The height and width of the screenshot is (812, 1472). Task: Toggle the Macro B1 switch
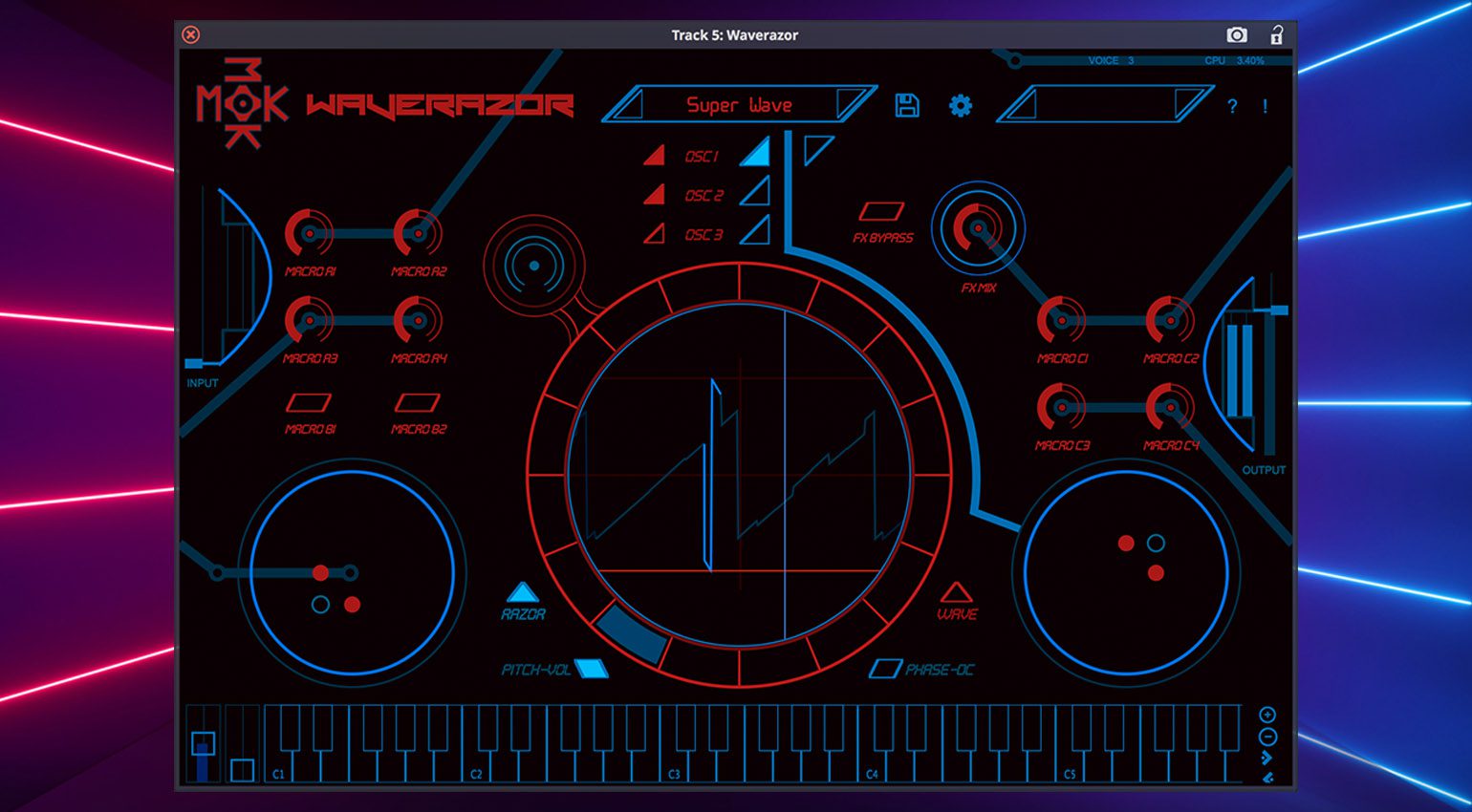(309, 403)
